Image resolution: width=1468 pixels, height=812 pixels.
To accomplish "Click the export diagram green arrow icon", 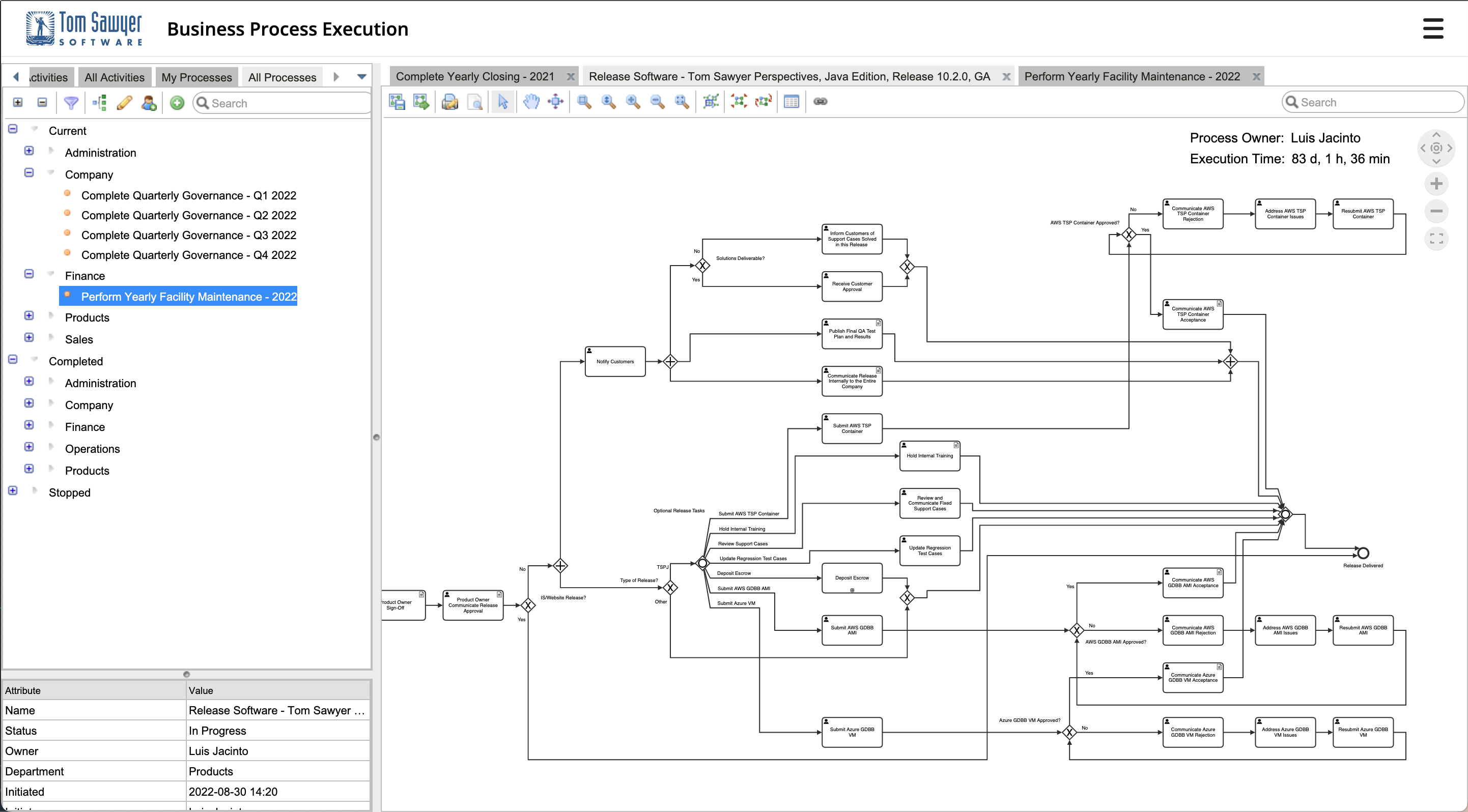I will pos(421,101).
